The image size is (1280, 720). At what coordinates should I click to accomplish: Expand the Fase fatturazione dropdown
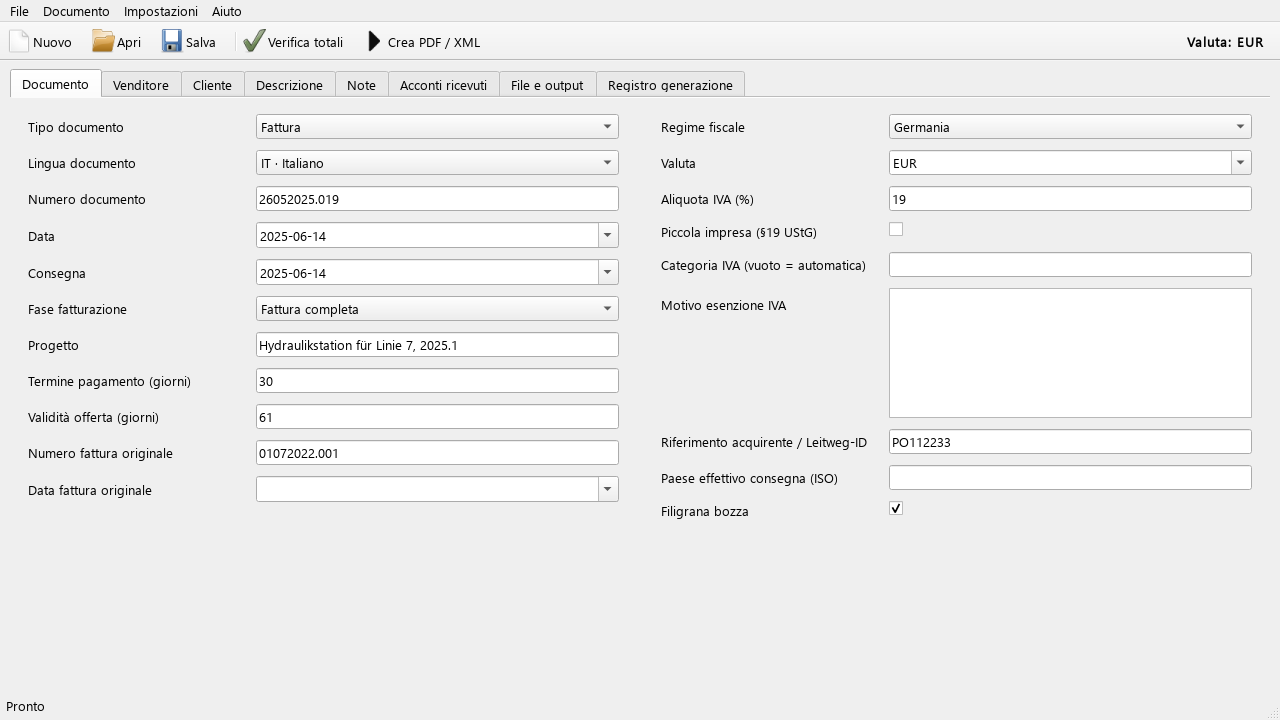[x=437, y=309]
